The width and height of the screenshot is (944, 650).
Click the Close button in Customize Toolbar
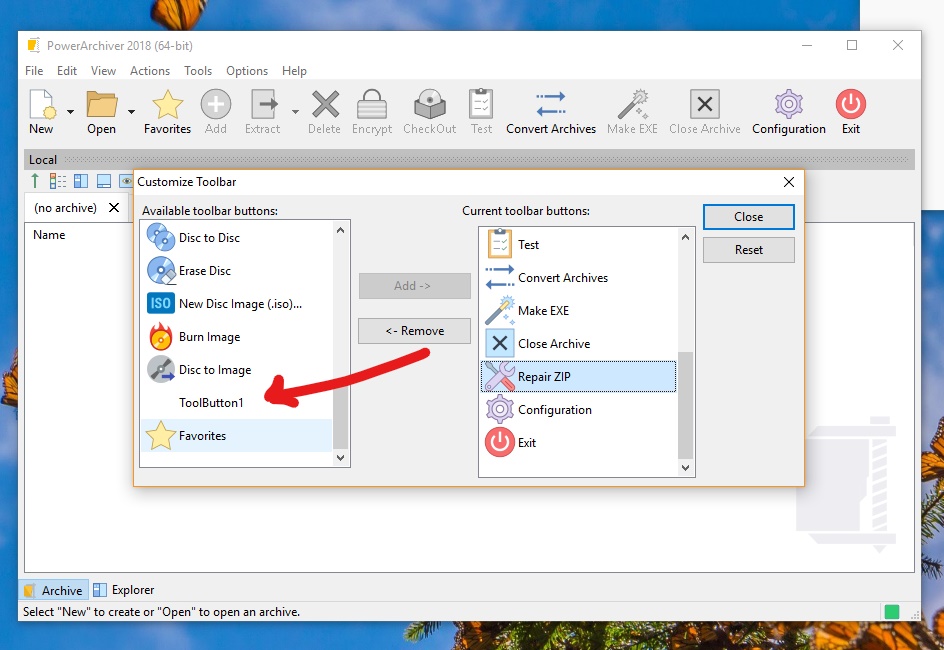pyautogui.click(x=748, y=217)
